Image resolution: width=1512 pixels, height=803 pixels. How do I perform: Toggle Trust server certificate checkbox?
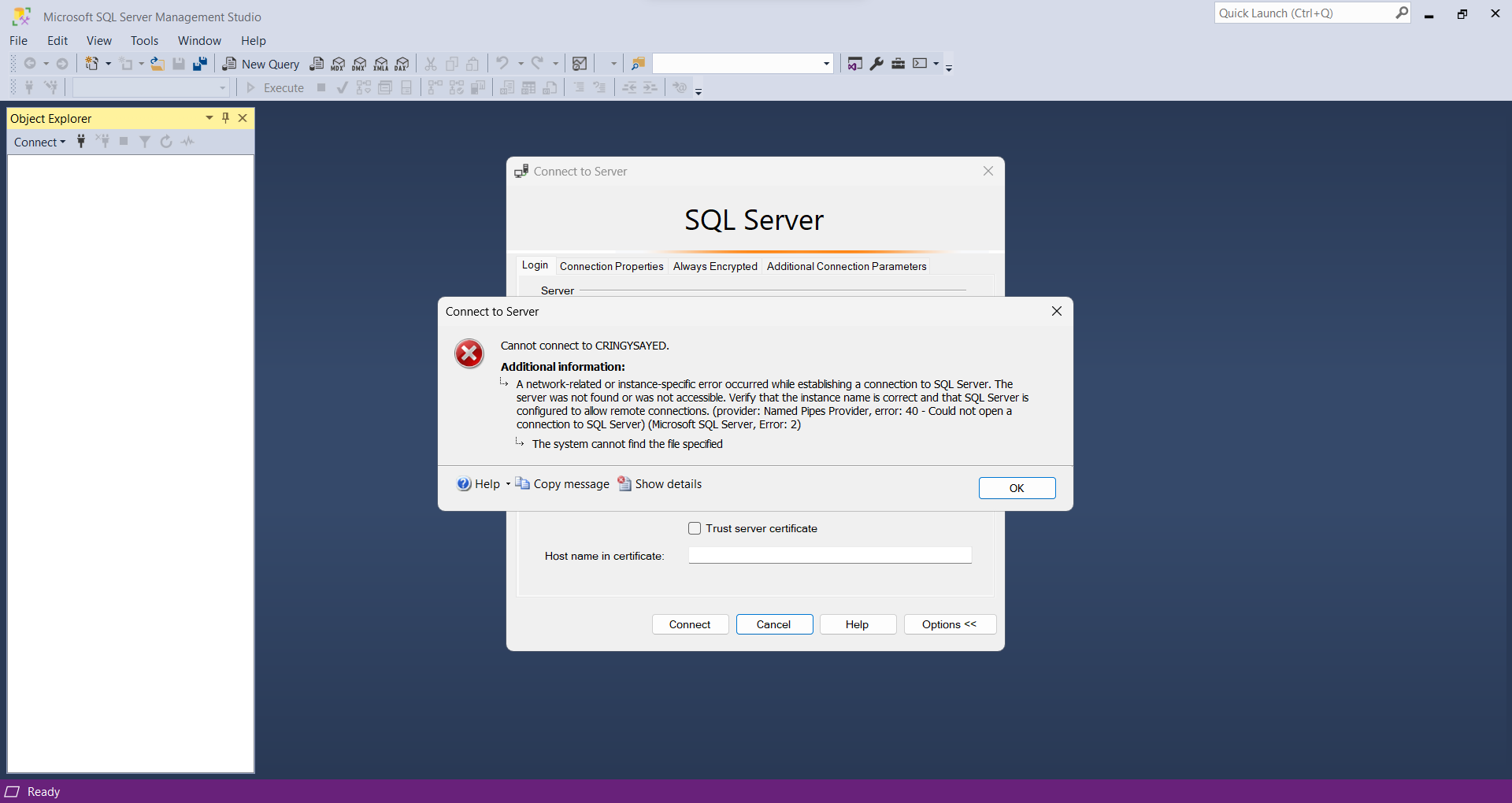(695, 528)
